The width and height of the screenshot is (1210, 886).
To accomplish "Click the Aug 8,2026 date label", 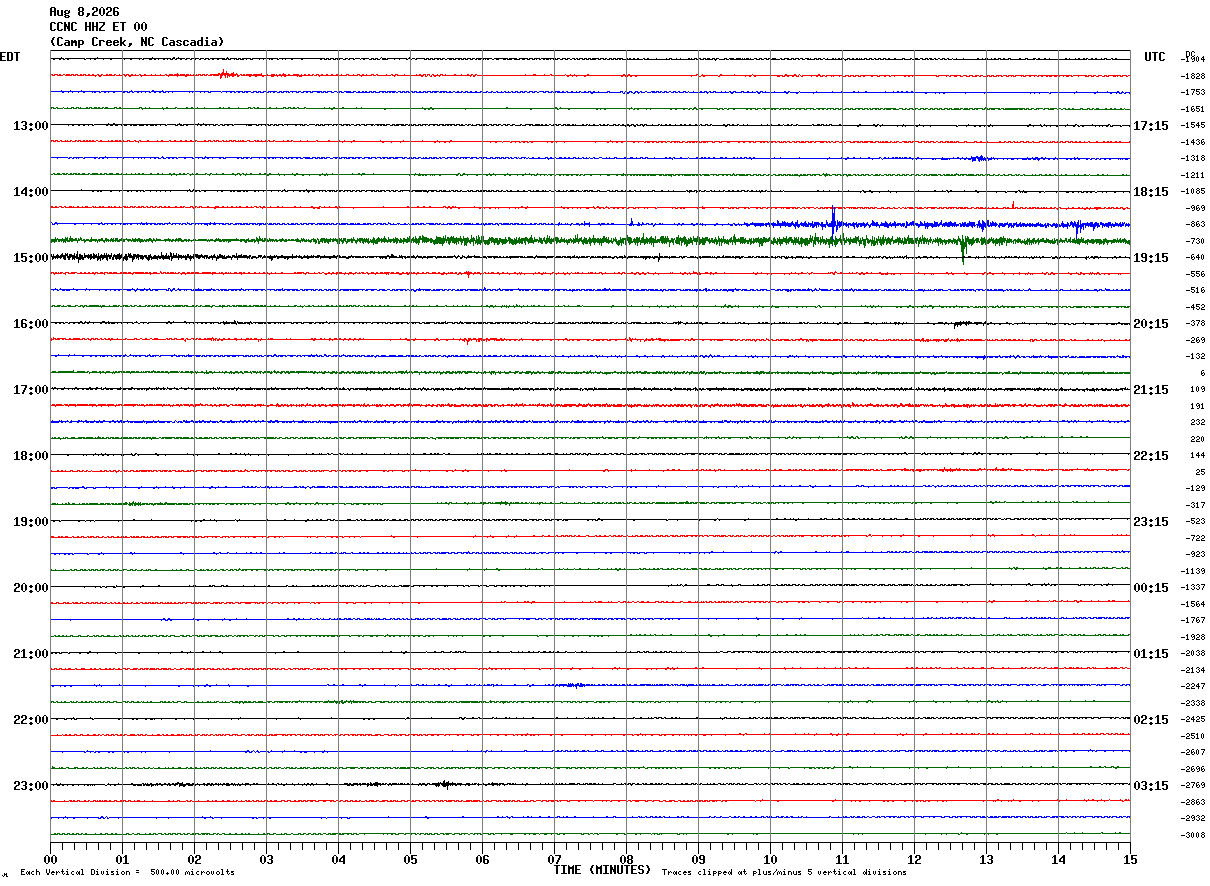I will pos(84,12).
